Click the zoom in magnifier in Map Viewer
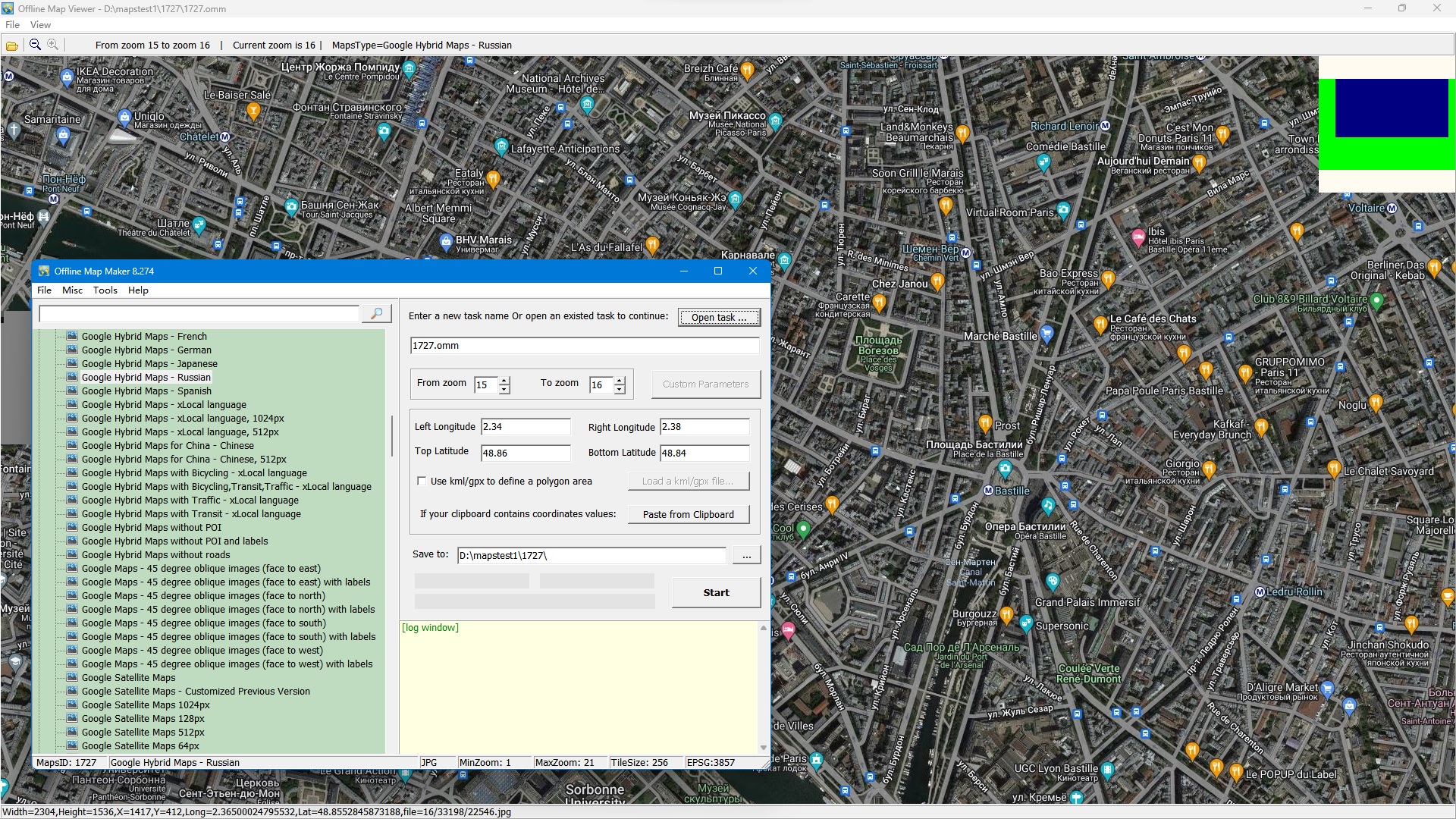Viewport: 1456px width, 819px height. [x=52, y=45]
